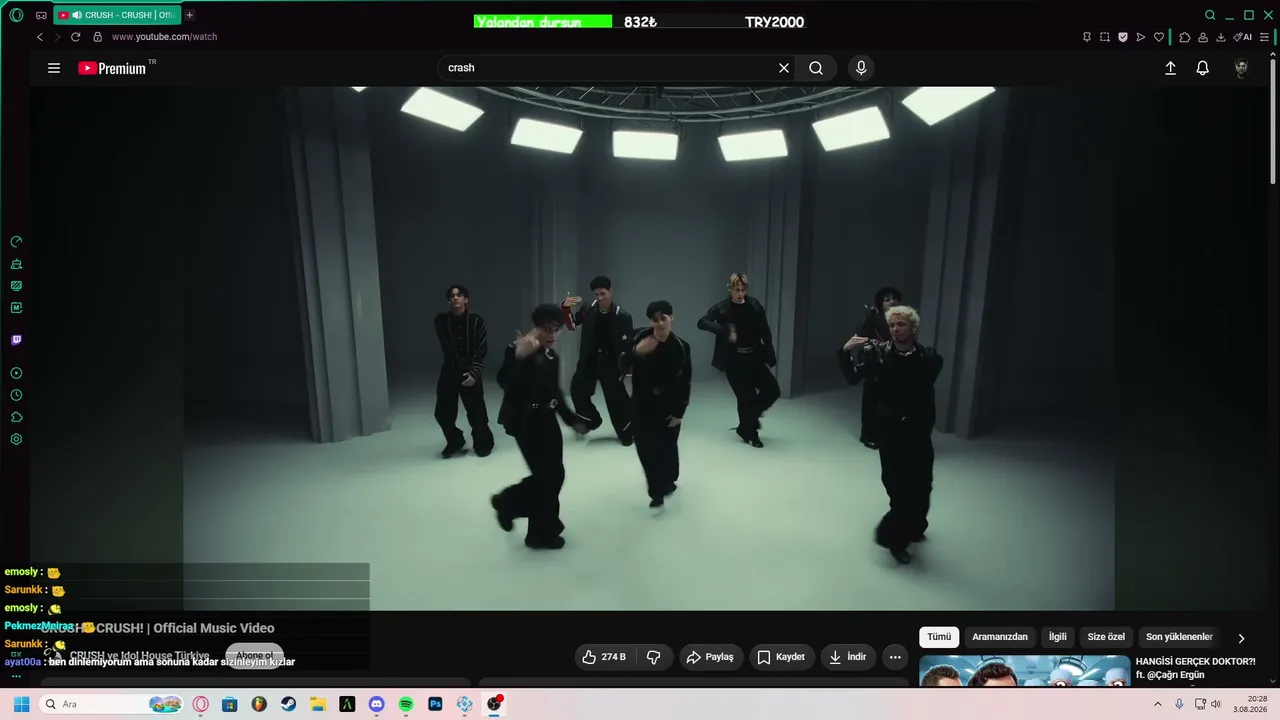Add page to bookmarks with heart icon
The width and height of the screenshot is (1280, 720).
(1159, 37)
